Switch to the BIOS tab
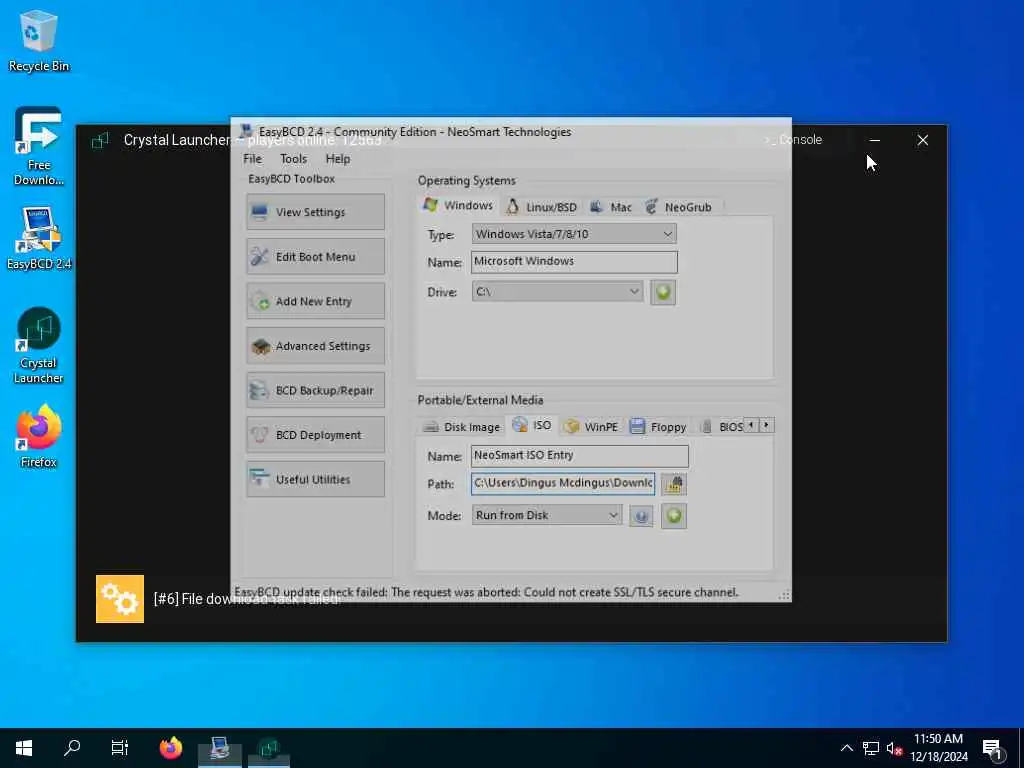The image size is (1024, 768). 722,427
